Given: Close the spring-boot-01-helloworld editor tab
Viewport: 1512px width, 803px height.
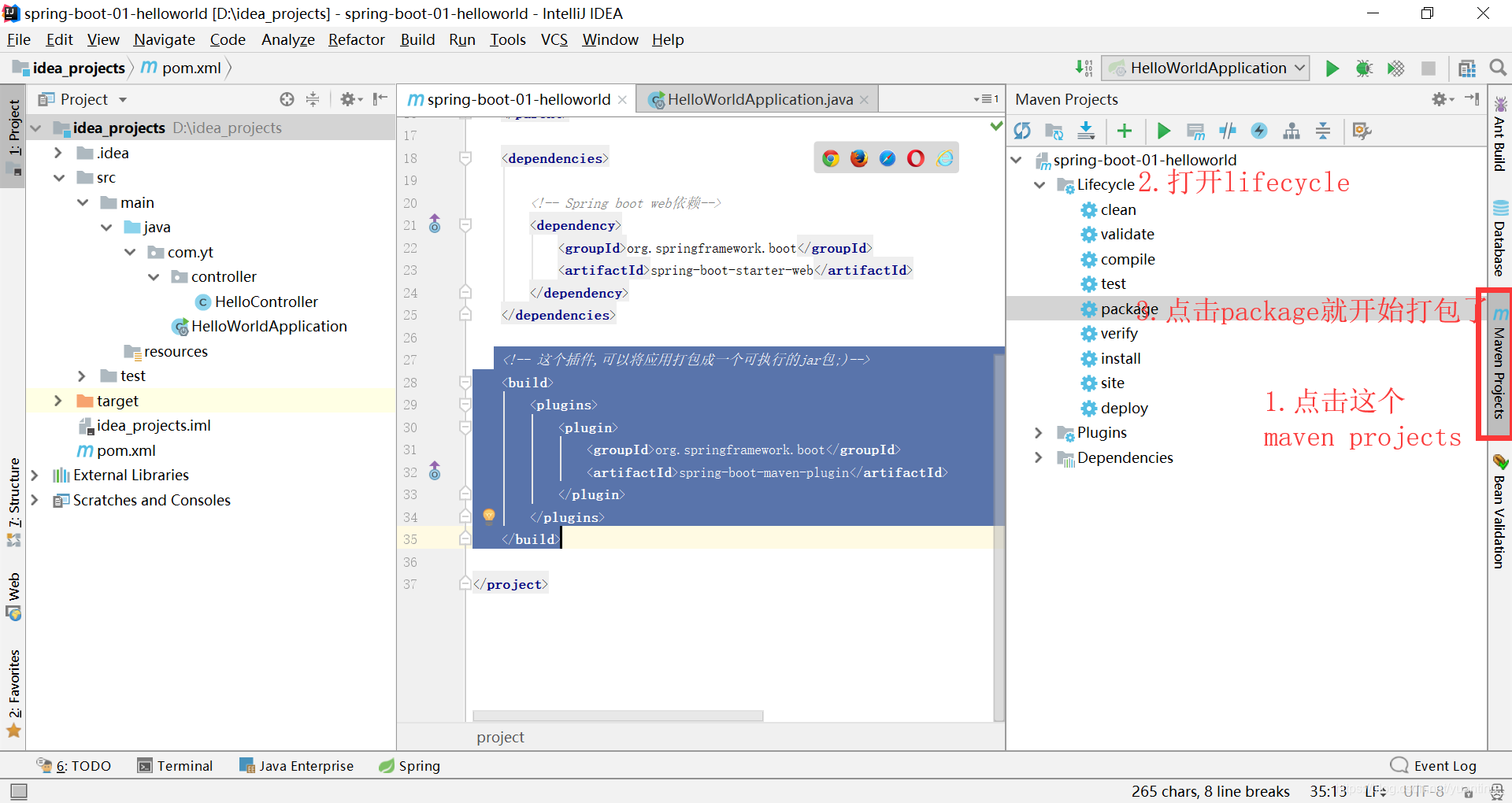Looking at the screenshot, I should pos(622,100).
